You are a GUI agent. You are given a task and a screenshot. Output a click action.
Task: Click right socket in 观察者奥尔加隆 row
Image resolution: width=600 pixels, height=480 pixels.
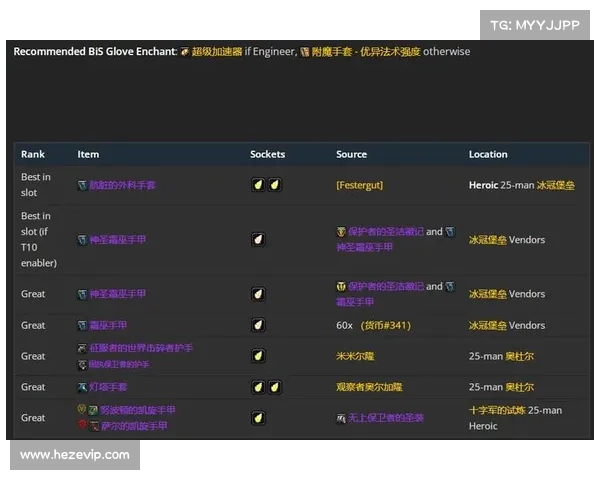[x=274, y=387]
